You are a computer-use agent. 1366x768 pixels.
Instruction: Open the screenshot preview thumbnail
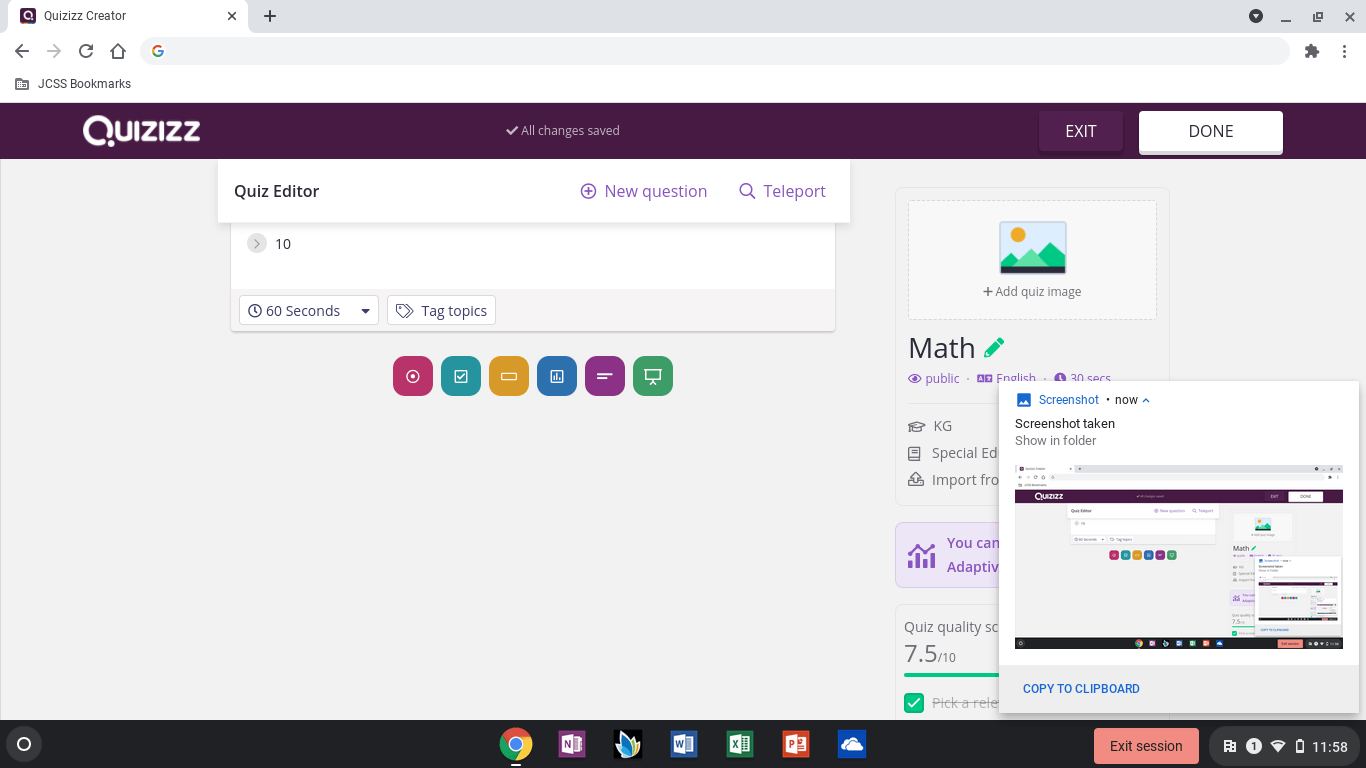(1179, 556)
